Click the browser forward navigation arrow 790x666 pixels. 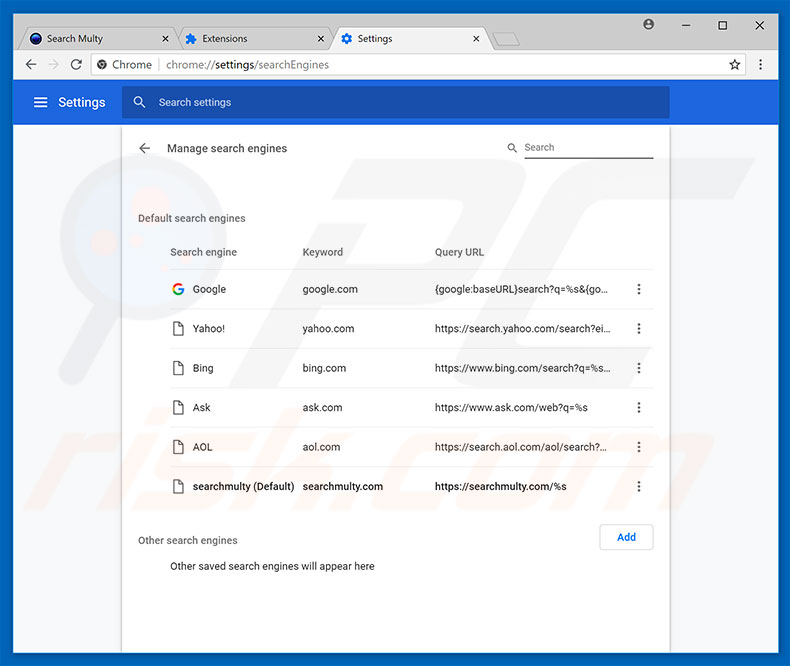pyautogui.click(x=54, y=64)
